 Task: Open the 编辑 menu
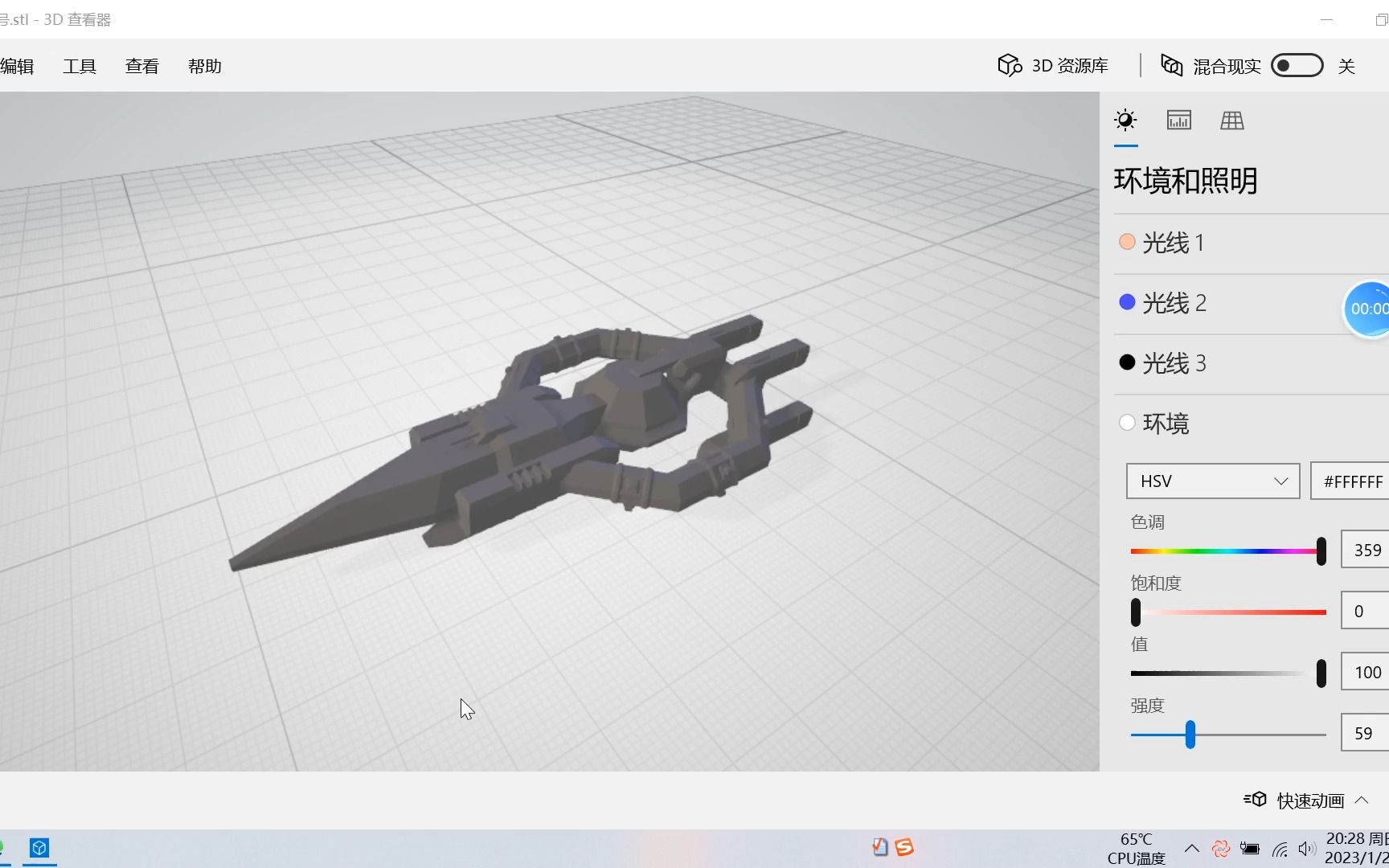click(x=17, y=66)
